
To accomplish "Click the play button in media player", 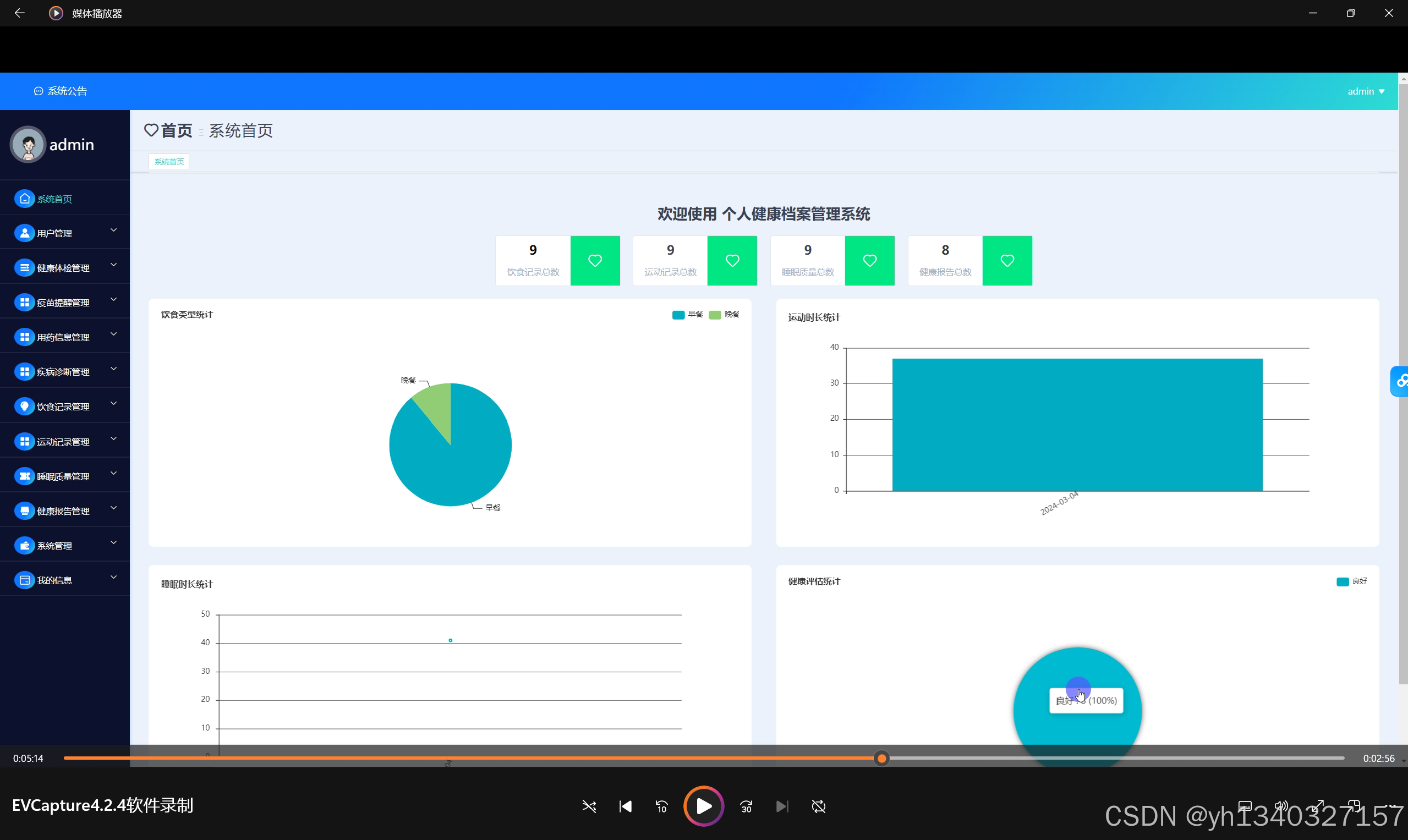I will [703, 806].
